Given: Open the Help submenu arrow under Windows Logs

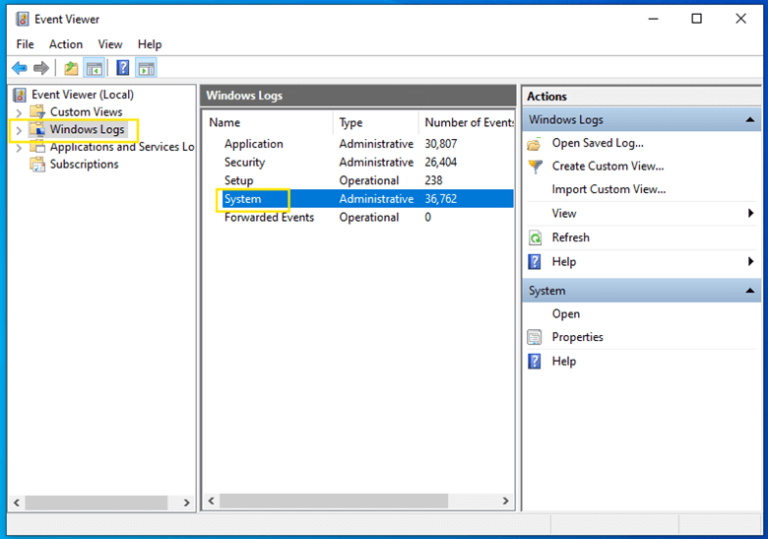Looking at the screenshot, I should (x=750, y=261).
